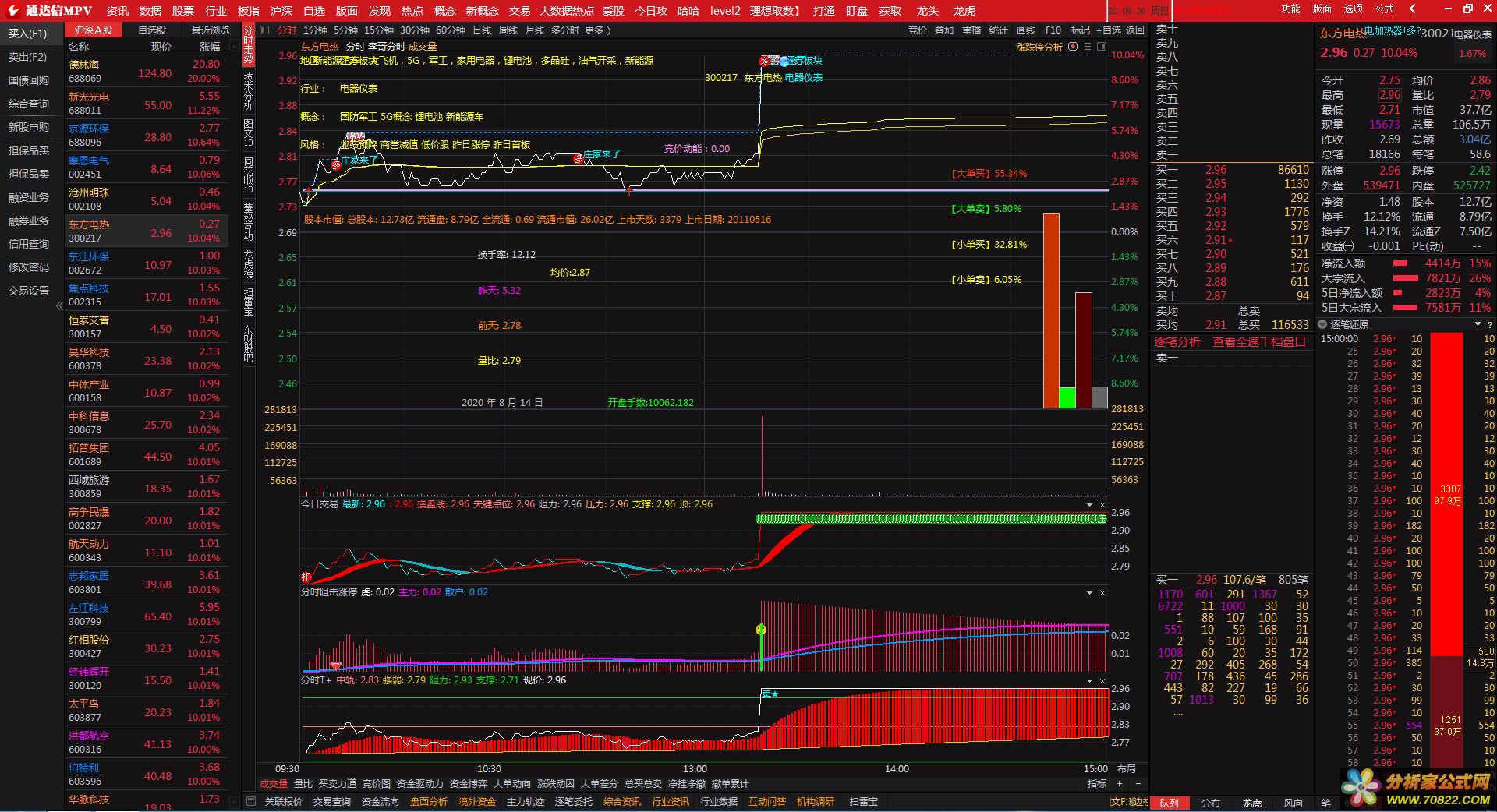Open dropdown arrow of 分时阻击涨停 panel
1497x812 pixels.
pos(1089,593)
